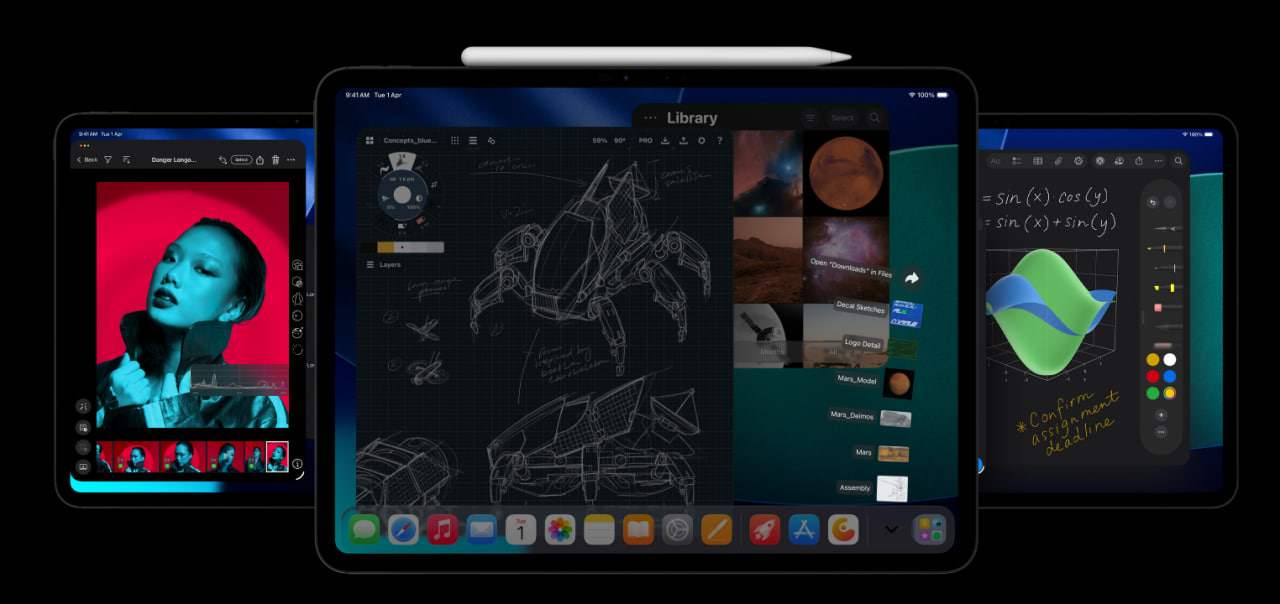The width and height of the screenshot is (1280, 604).
Task: Click the help question mark icon
Action: 719,141
